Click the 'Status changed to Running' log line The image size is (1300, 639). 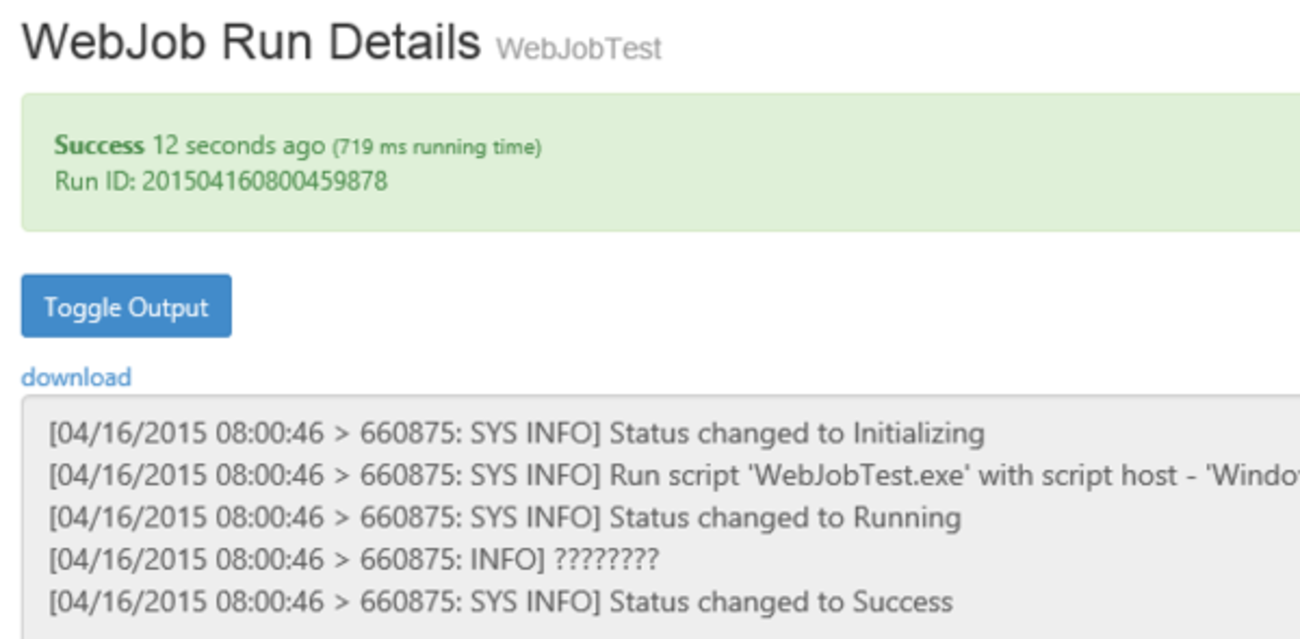[784, 518]
